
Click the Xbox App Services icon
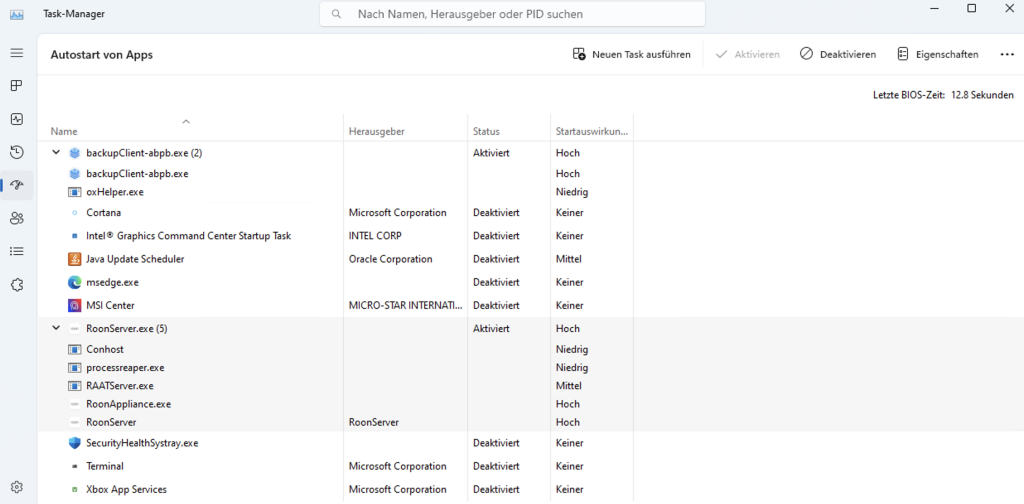[x=74, y=489]
